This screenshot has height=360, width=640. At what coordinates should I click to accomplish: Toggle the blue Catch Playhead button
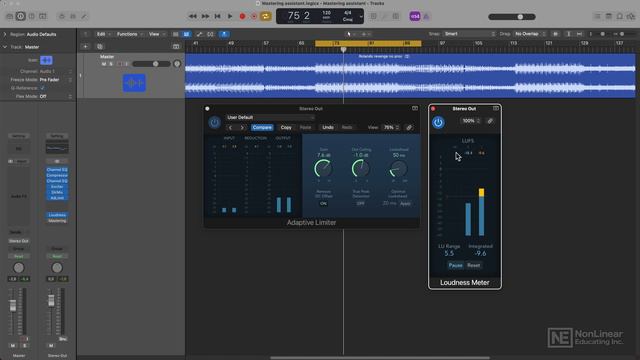(x=224, y=34)
